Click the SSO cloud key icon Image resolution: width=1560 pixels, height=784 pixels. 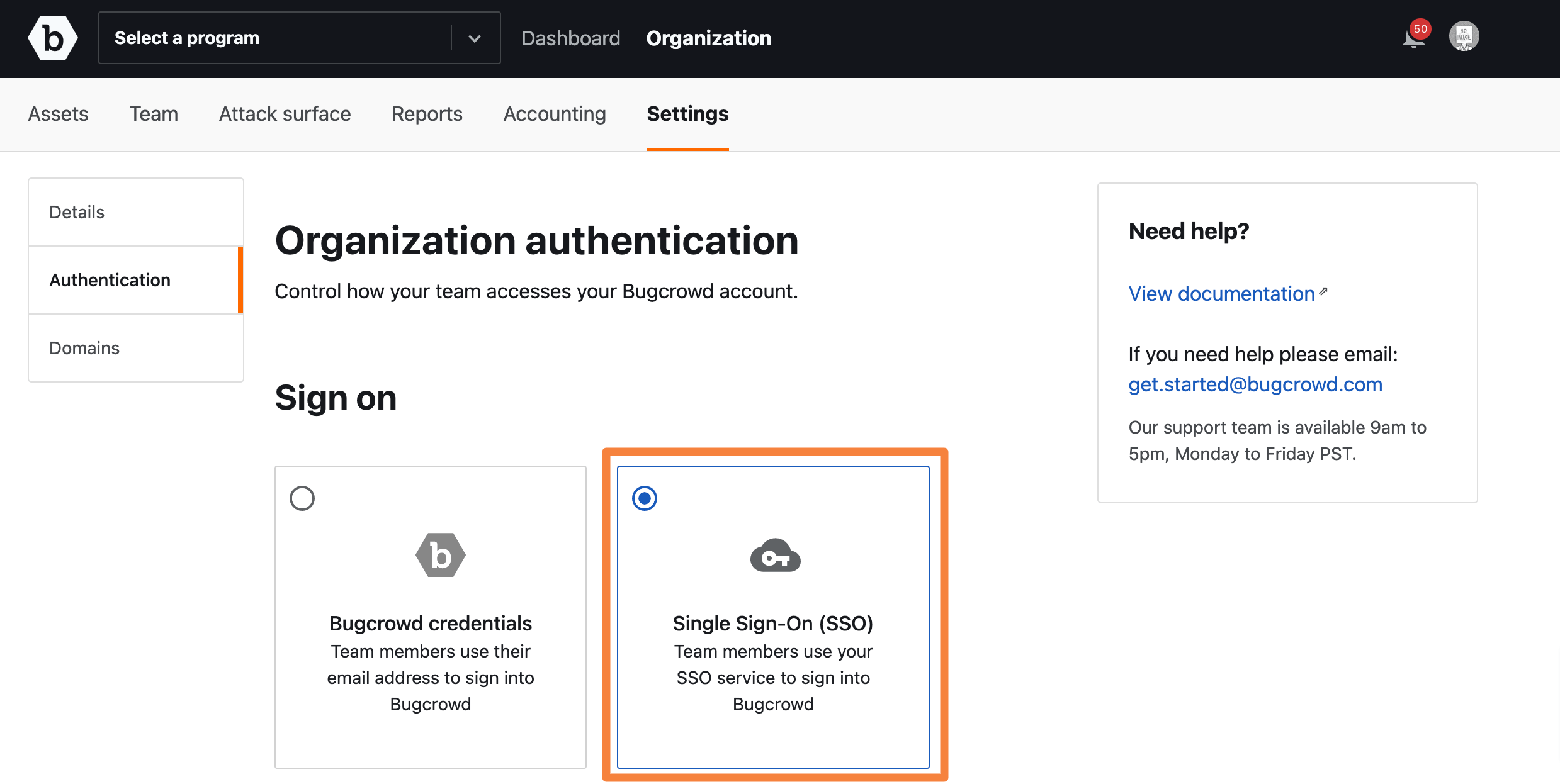pos(775,556)
